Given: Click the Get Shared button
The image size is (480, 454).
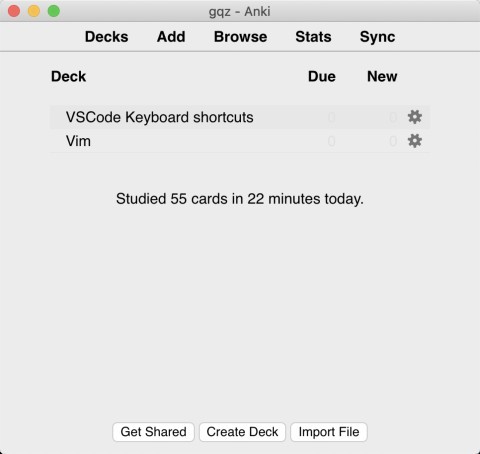Looking at the screenshot, I should (x=153, y=432).
